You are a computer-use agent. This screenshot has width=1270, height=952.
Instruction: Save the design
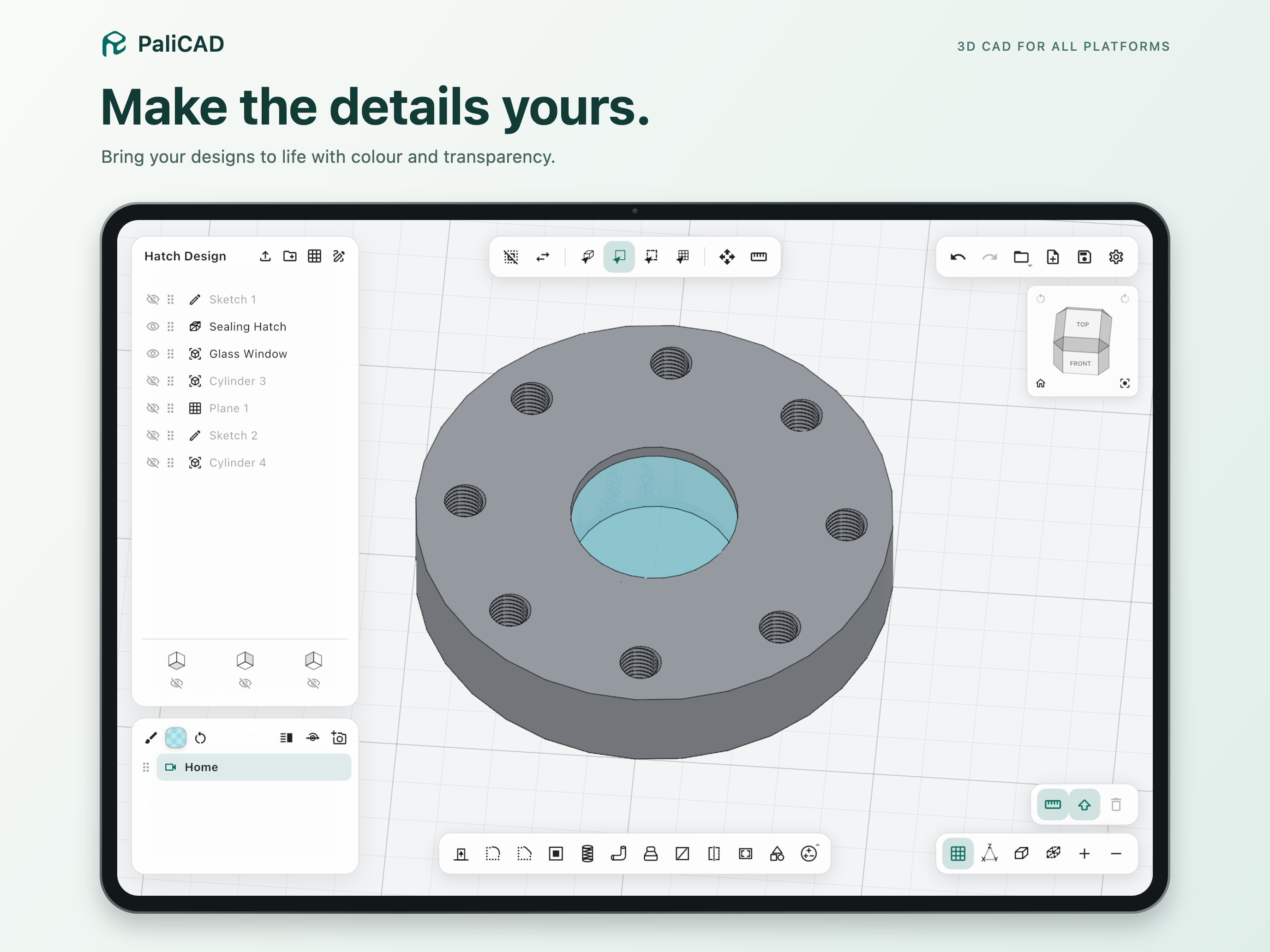point(1084,257)
